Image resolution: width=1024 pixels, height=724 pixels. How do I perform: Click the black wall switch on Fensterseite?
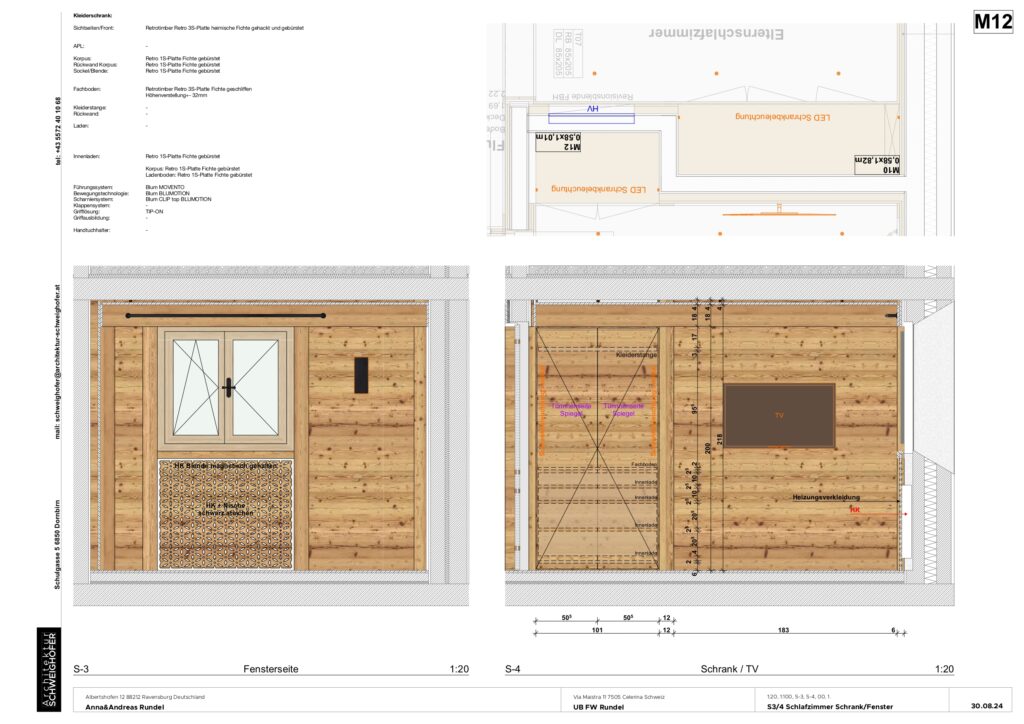tap(361, 374)
